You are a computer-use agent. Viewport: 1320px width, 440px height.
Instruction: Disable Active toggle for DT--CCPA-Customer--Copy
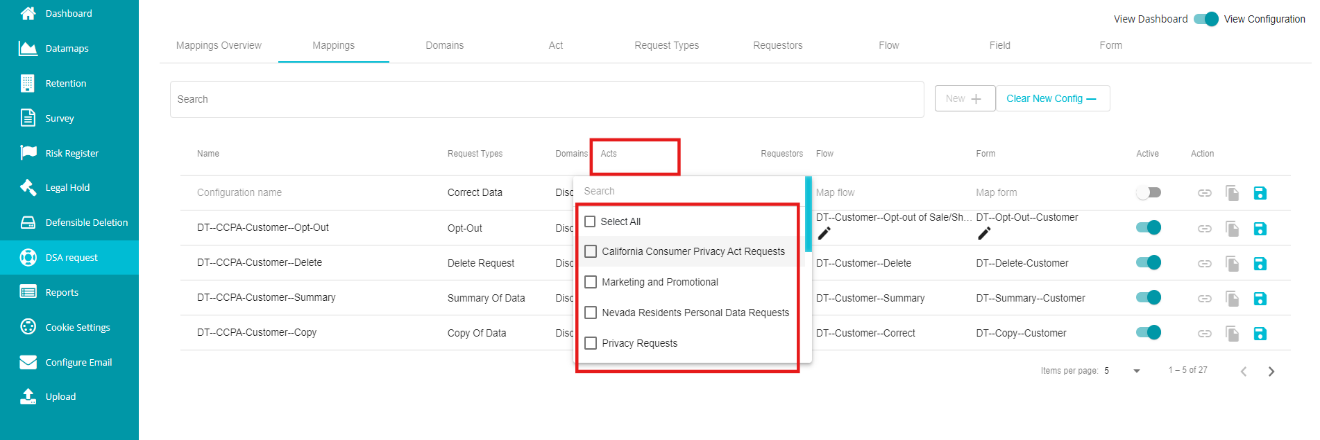[x=1148, y=332]
